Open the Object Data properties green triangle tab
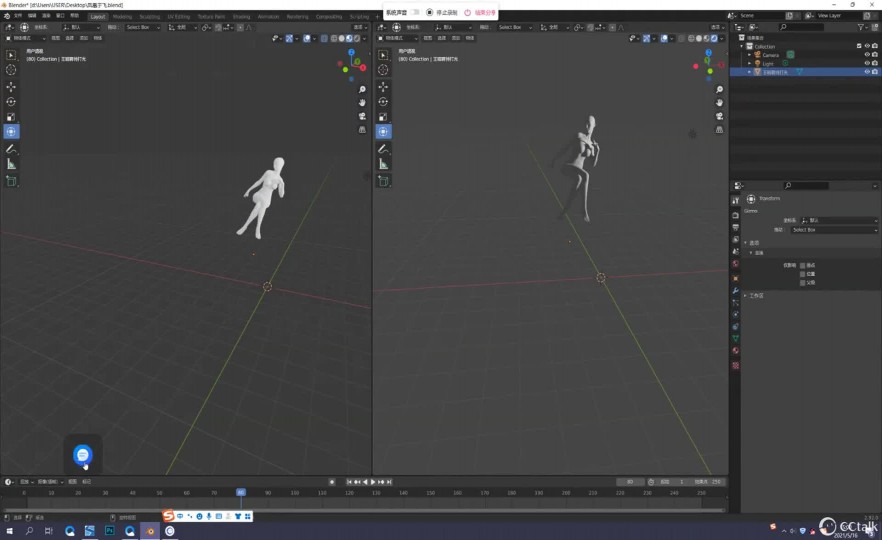This screenshot has height=540, width=882. (735, 339)
